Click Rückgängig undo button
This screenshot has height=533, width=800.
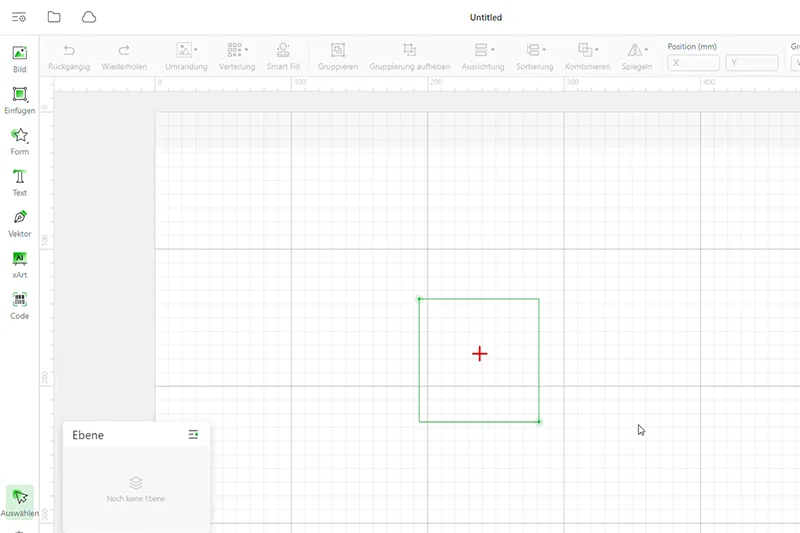pos(69,57)
